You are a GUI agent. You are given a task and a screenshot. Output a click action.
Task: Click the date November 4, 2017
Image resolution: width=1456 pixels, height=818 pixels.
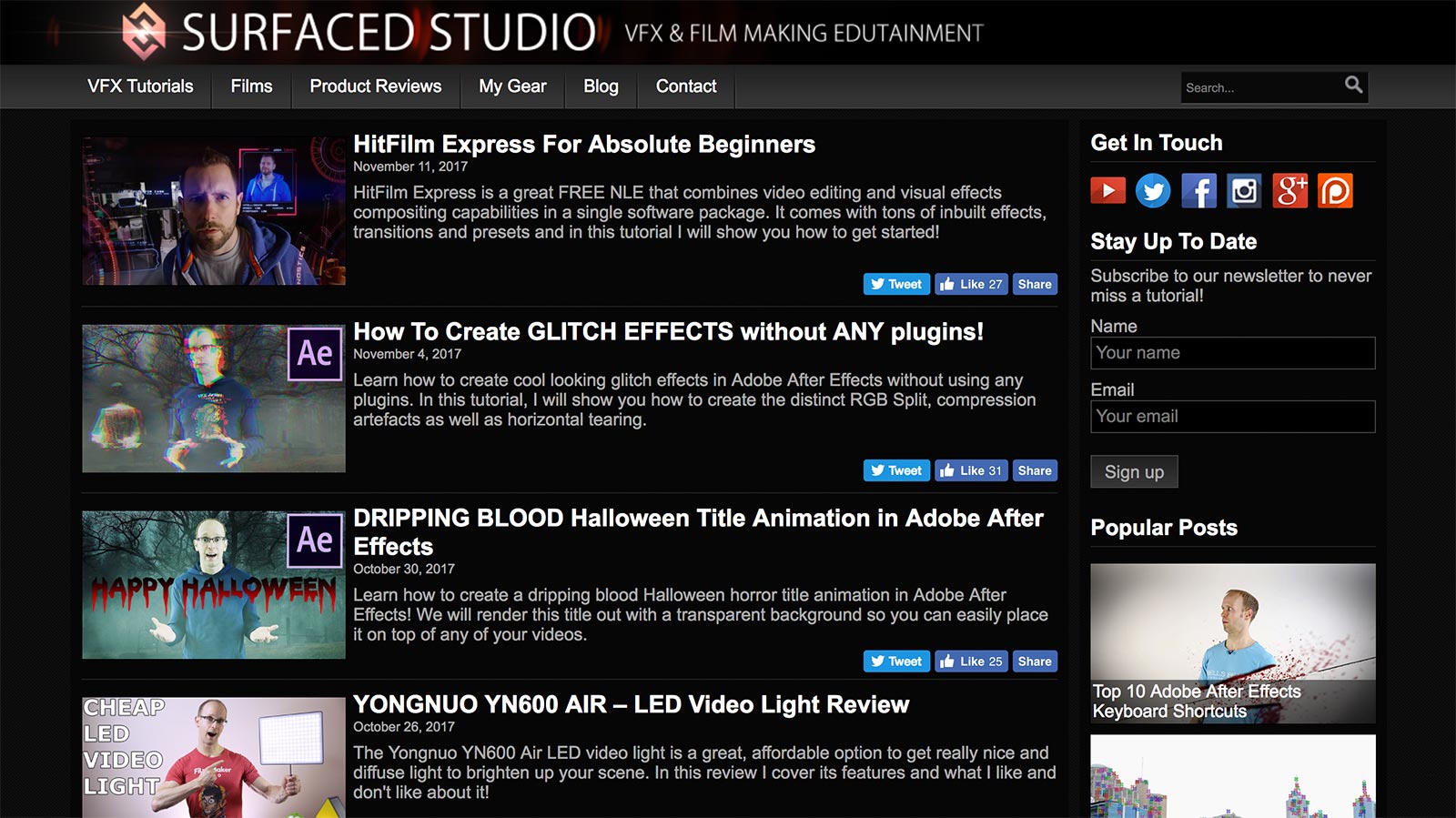[407, 354]
